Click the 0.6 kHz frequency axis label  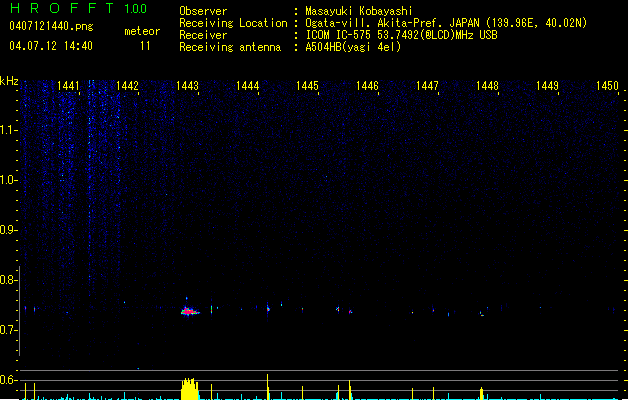(9, 380)
